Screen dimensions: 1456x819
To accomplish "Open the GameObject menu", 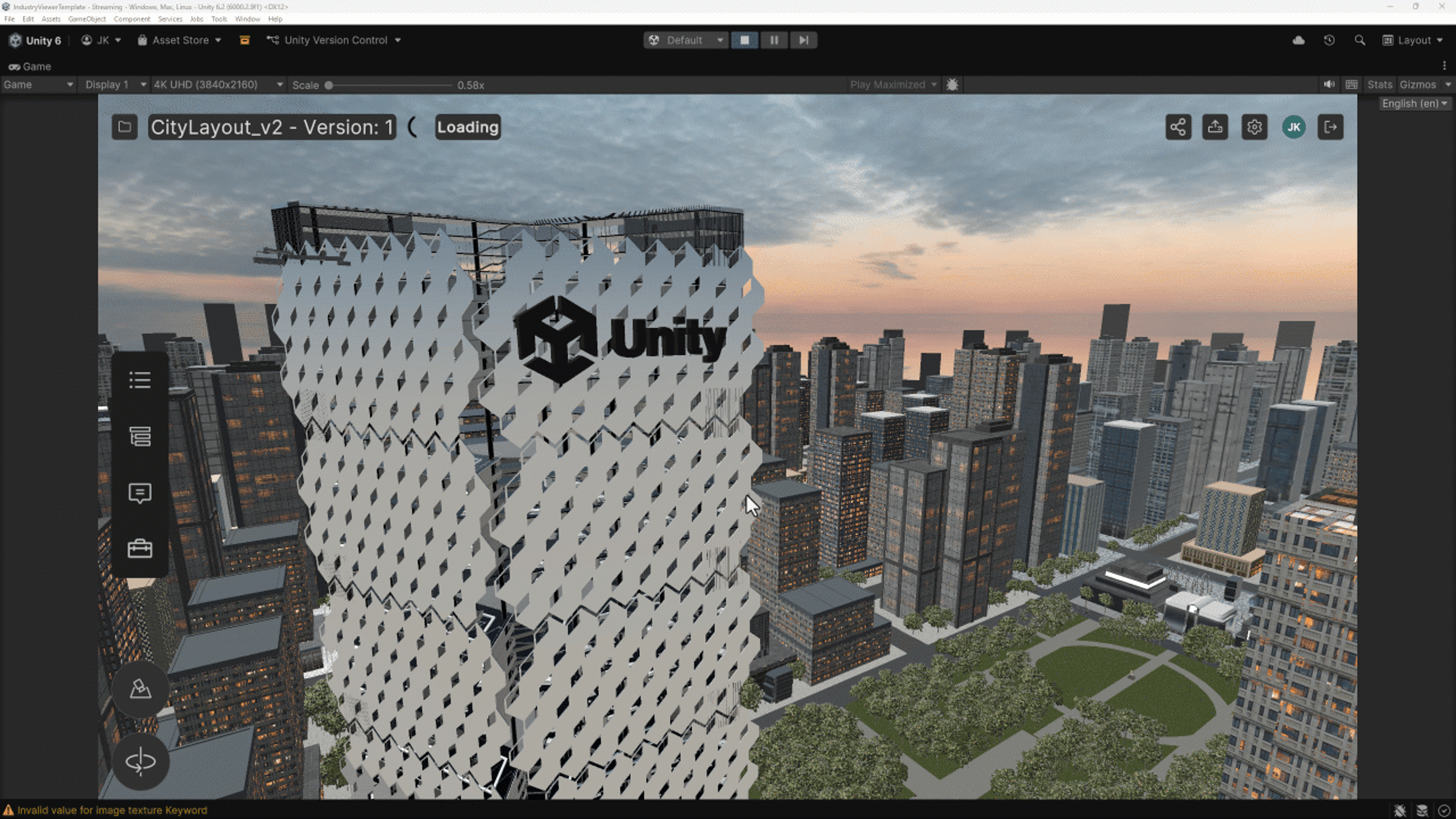I will click(87, 19).
